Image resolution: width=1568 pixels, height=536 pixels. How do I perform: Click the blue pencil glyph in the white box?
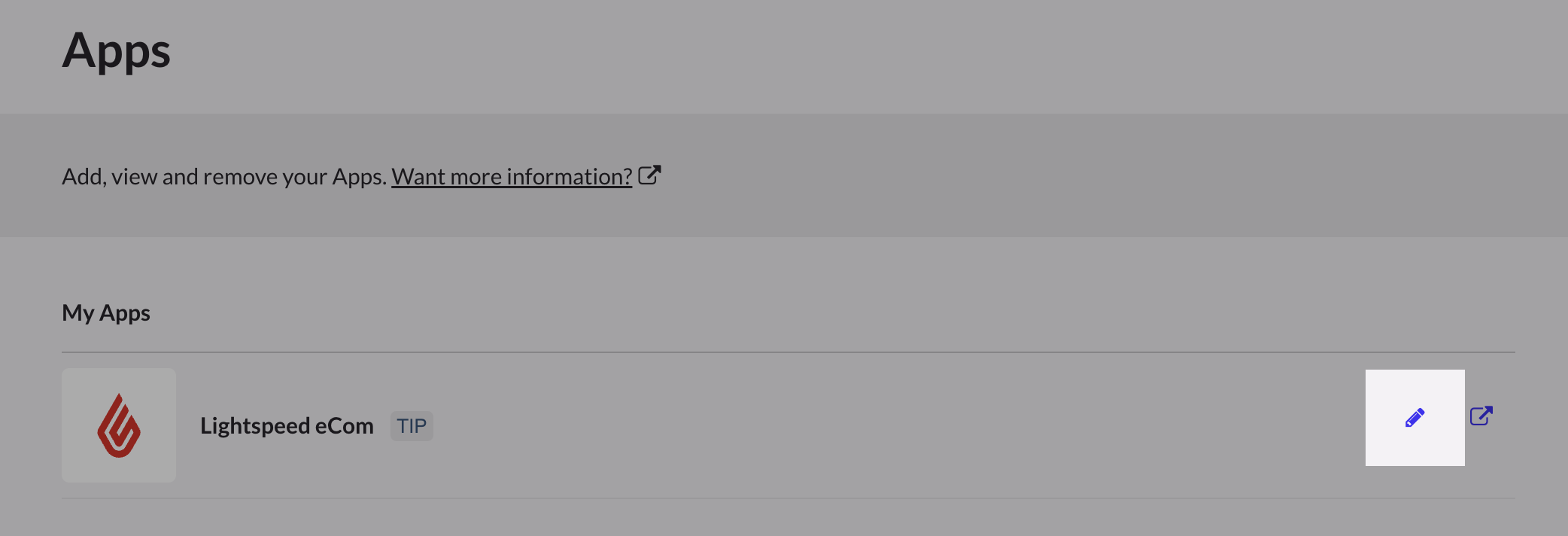point(1415,418)
